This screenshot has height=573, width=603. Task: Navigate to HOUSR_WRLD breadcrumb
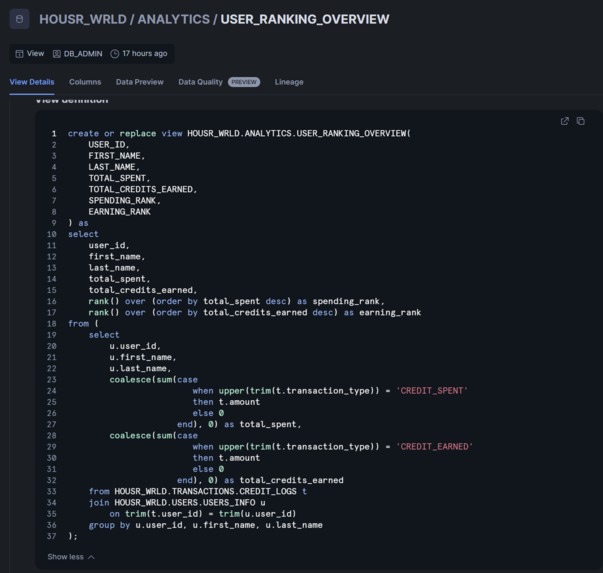point(83,19)
